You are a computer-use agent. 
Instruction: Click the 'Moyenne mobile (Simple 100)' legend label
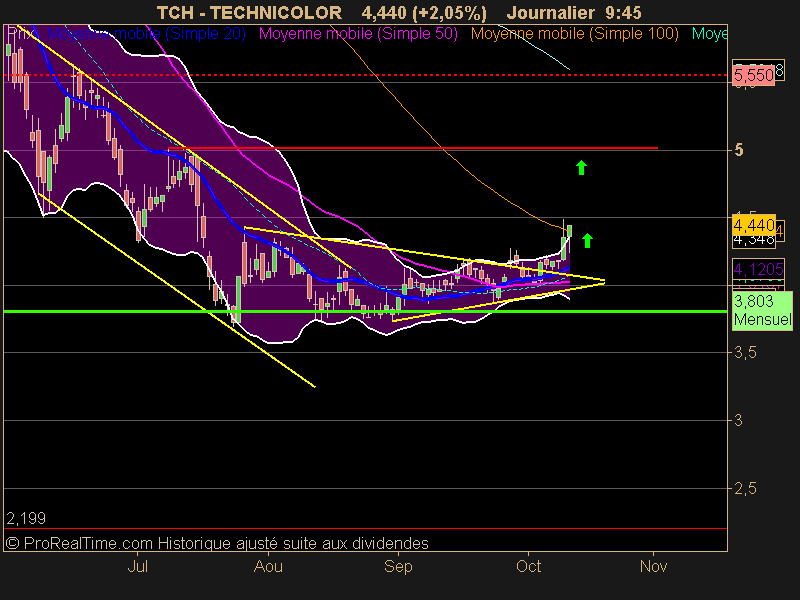(x=574, y=34)
